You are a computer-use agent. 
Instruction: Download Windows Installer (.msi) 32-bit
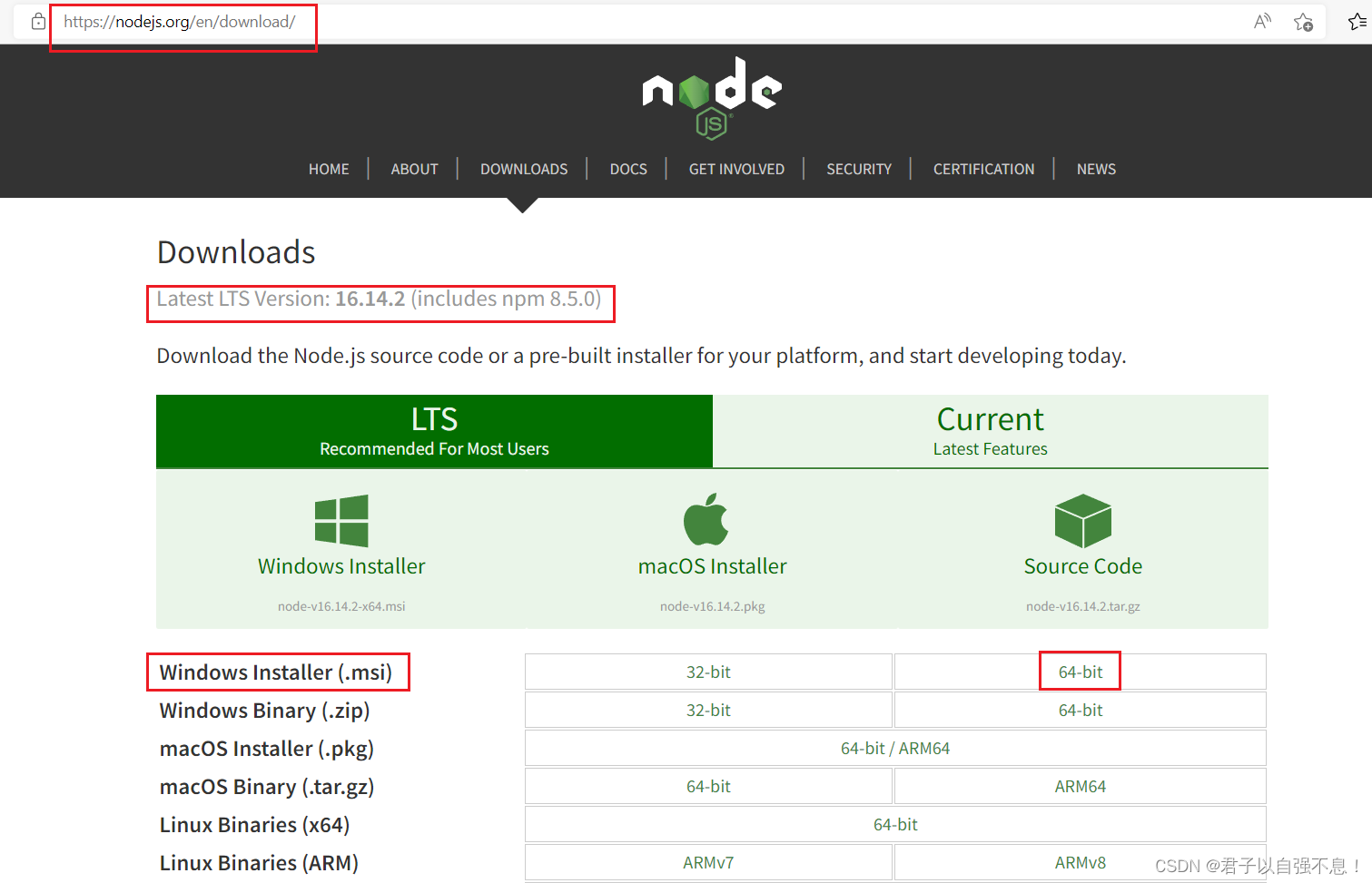[x=708, y=672]
